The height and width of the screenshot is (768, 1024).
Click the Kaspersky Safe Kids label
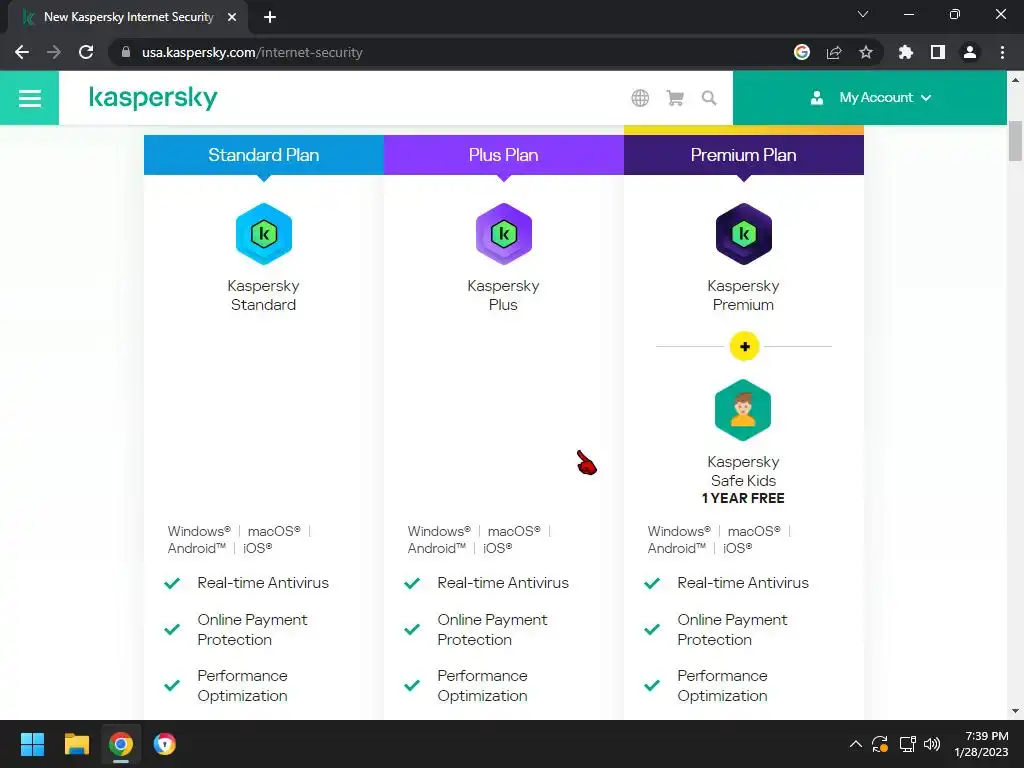(x=743, y=471)
